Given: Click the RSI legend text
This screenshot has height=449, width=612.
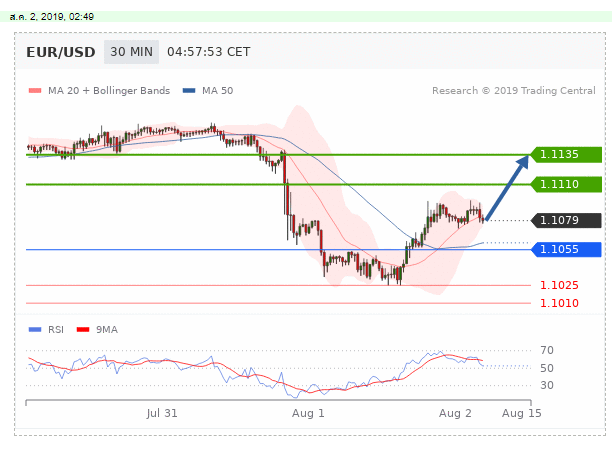Looking at the screenshot, I should tap(56, 330).
